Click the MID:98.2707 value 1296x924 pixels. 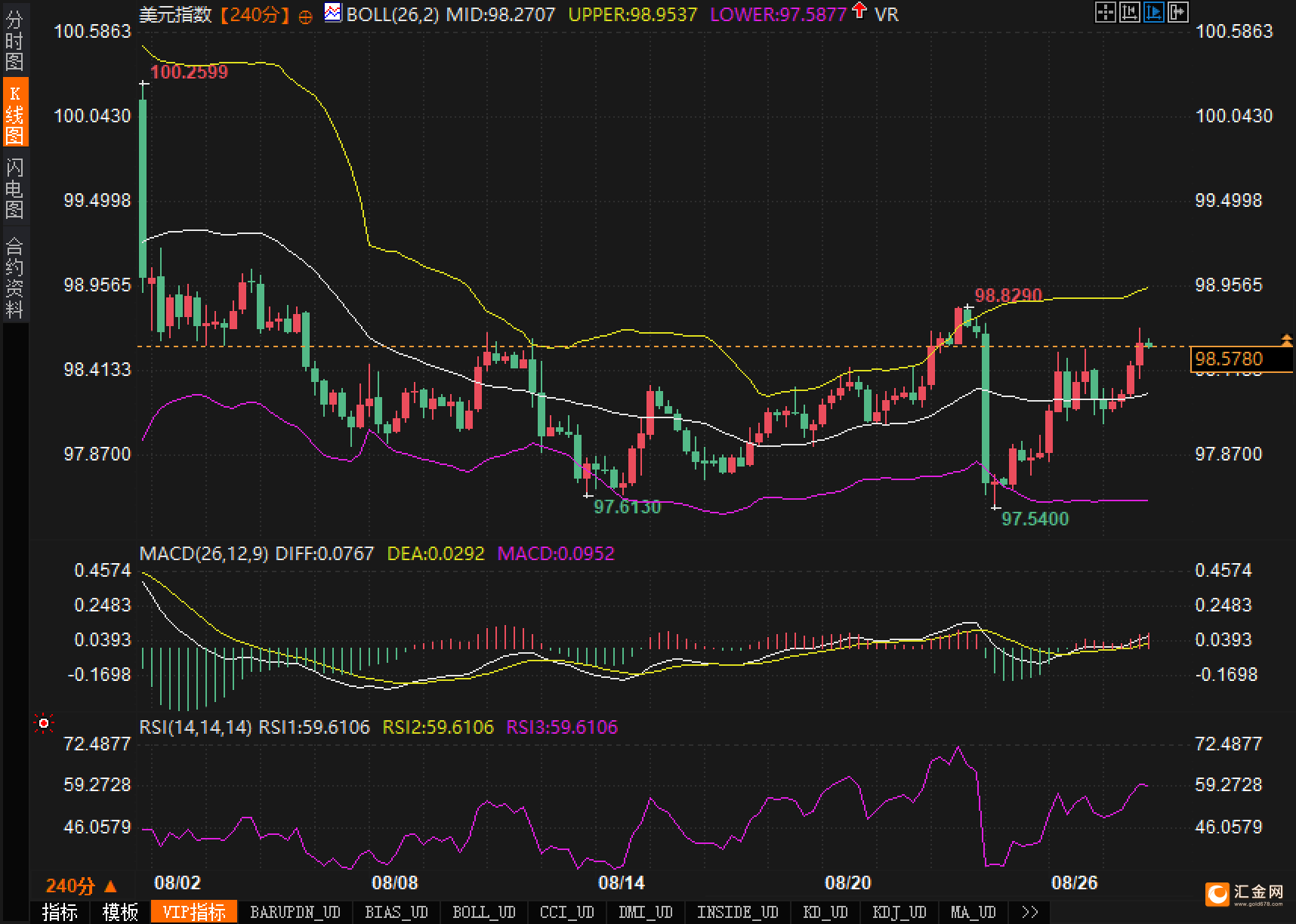pyautogui.click(x=500, y=14)
